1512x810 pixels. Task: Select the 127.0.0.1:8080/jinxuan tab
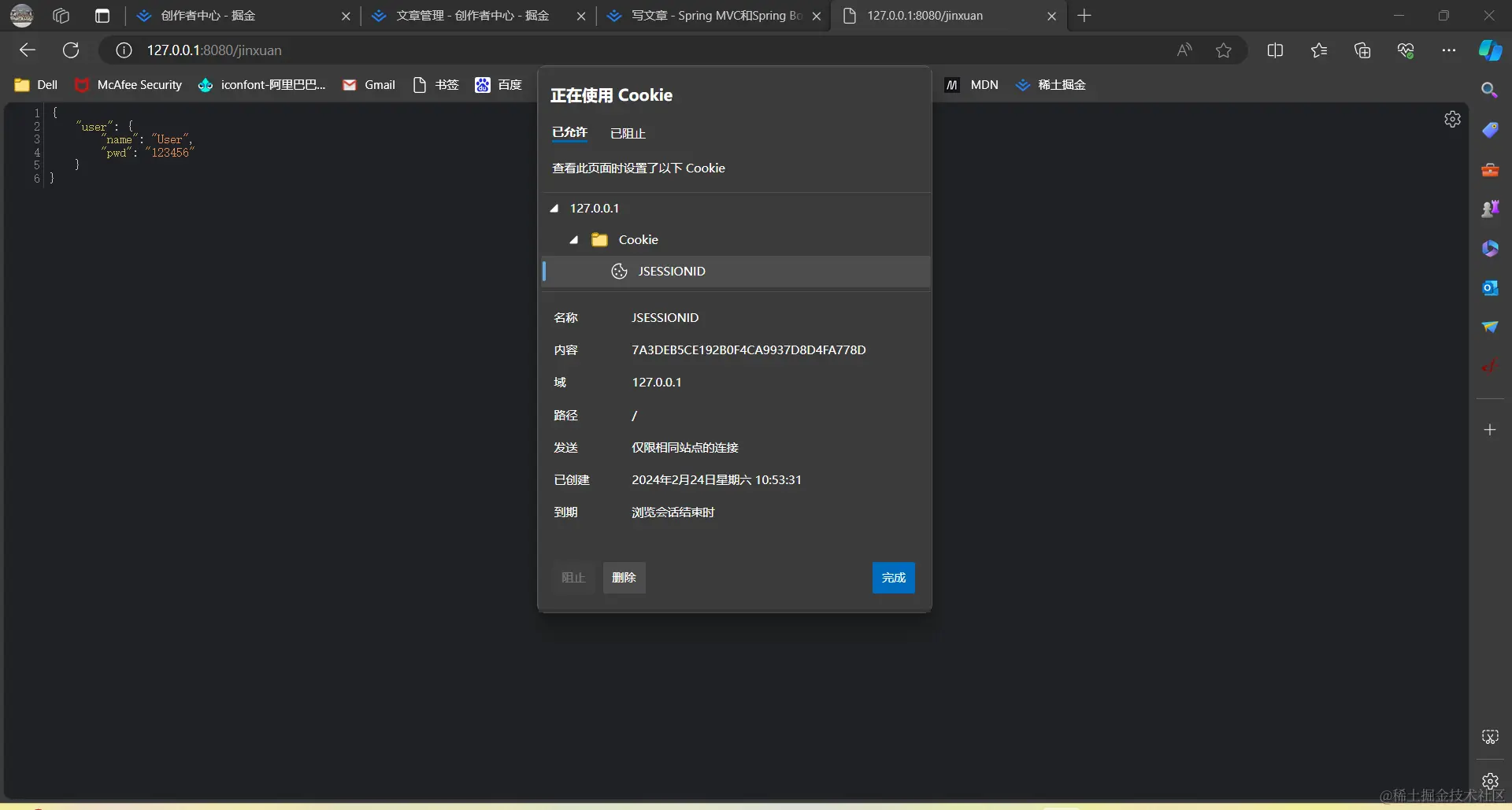click(x=949, y=16)
